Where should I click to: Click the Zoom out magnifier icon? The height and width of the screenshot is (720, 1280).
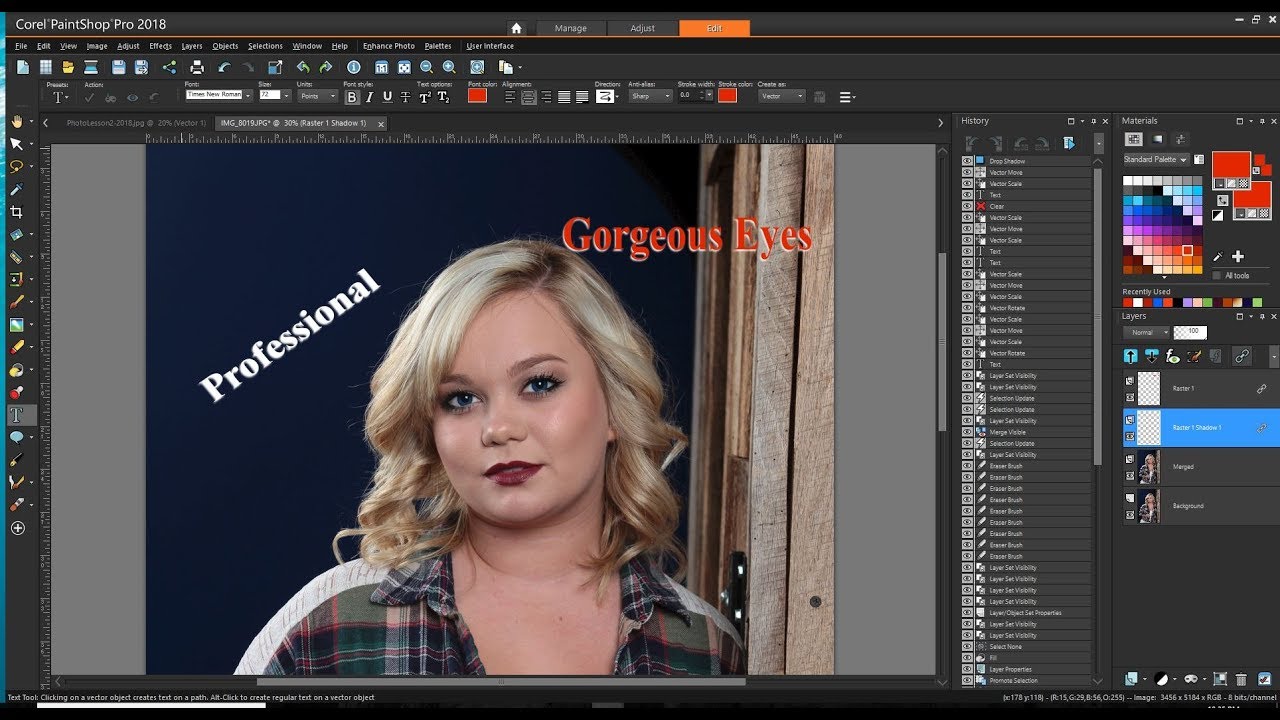point(426,67)
